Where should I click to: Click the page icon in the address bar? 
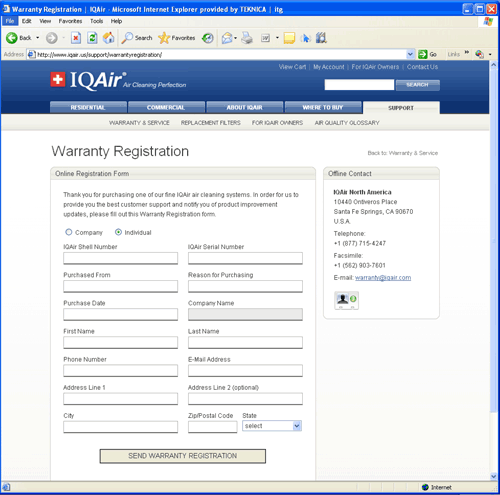pyautogui.click(x=32, y=54)
